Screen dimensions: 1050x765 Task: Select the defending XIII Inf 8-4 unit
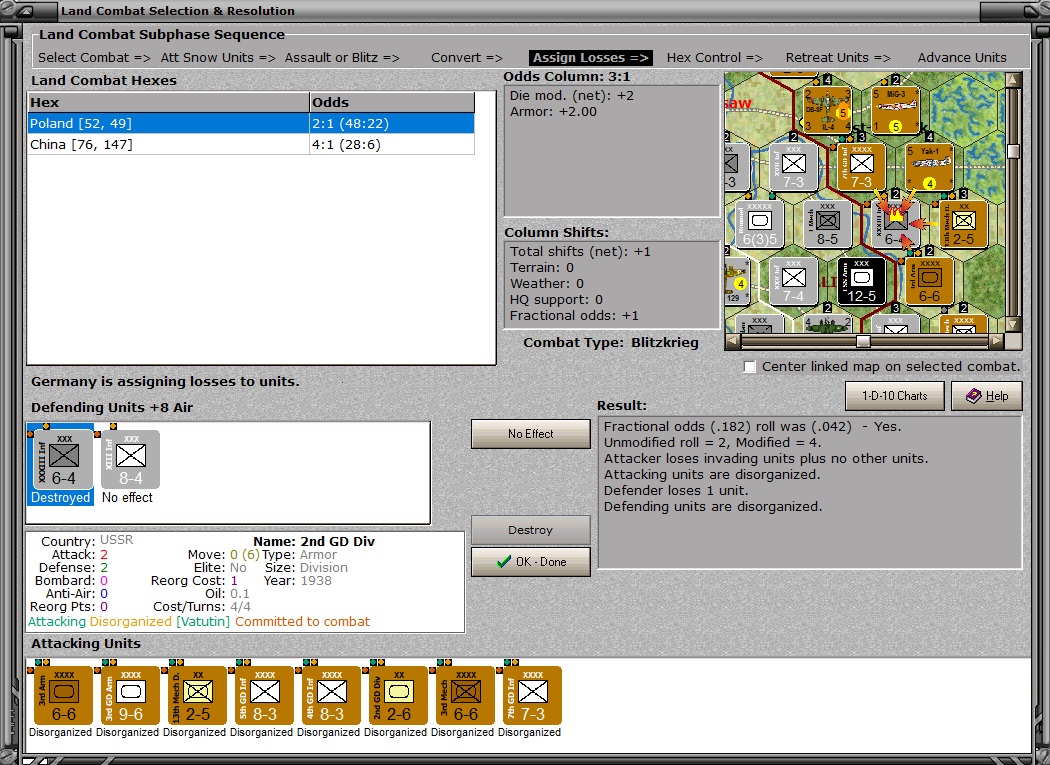[x=131, y=460]
